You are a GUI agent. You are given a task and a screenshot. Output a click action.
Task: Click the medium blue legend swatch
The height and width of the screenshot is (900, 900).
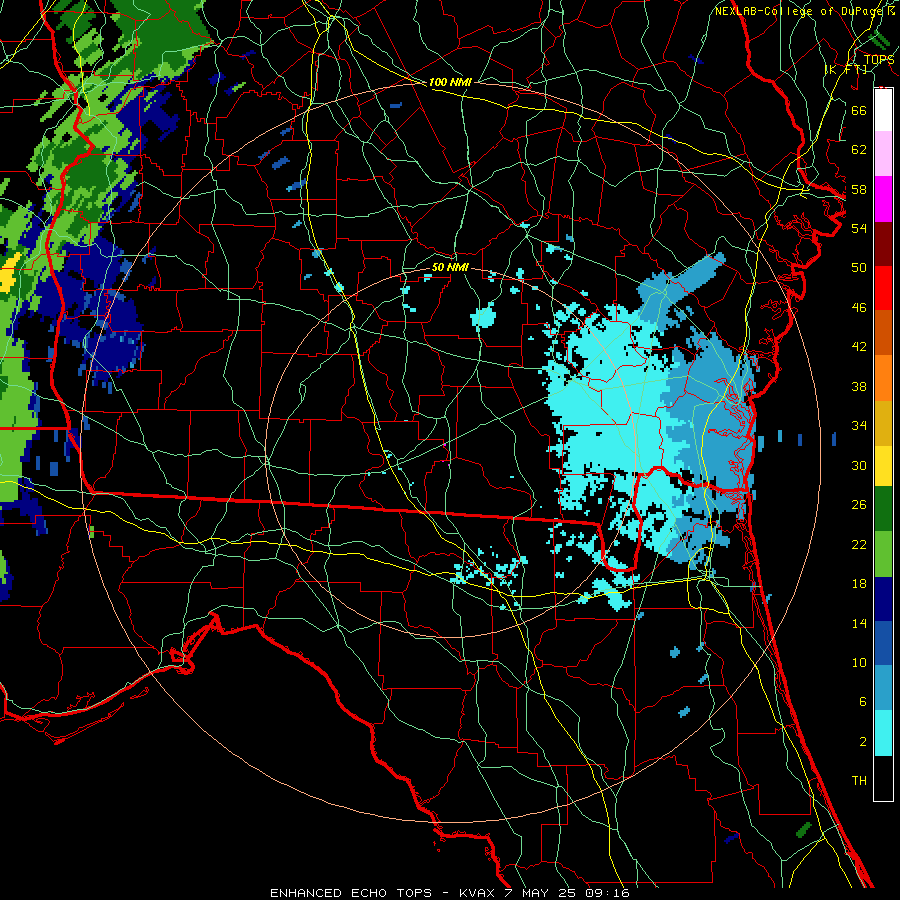[883, 643]
